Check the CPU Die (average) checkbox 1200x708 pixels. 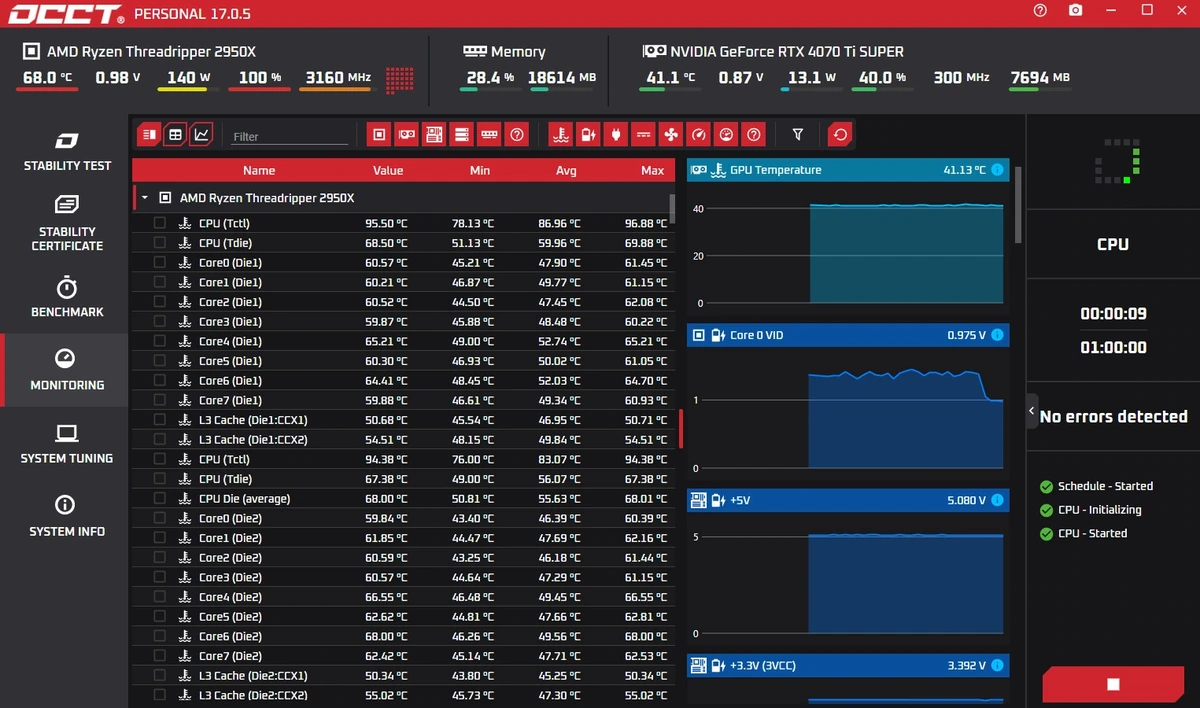[x=160, y=498]
